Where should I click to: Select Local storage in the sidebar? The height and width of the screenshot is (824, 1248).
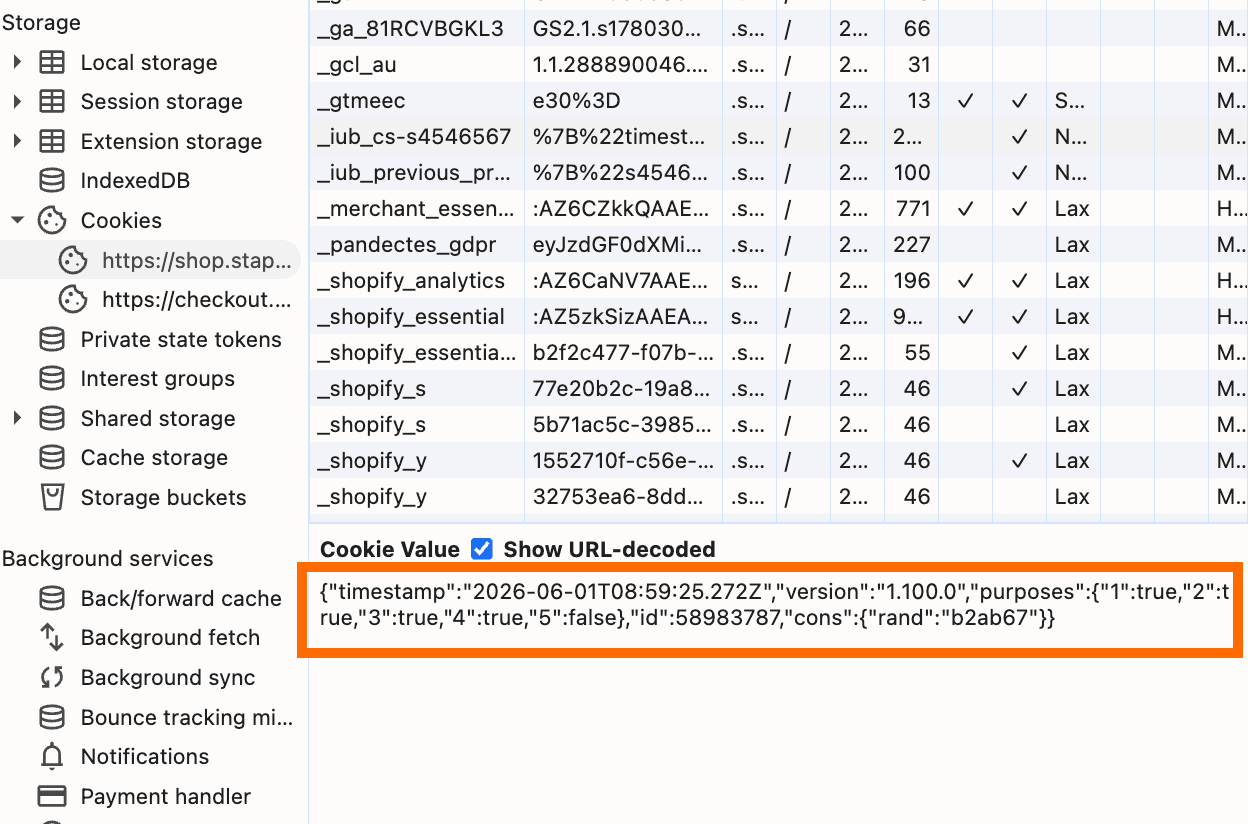coord(149,63)
